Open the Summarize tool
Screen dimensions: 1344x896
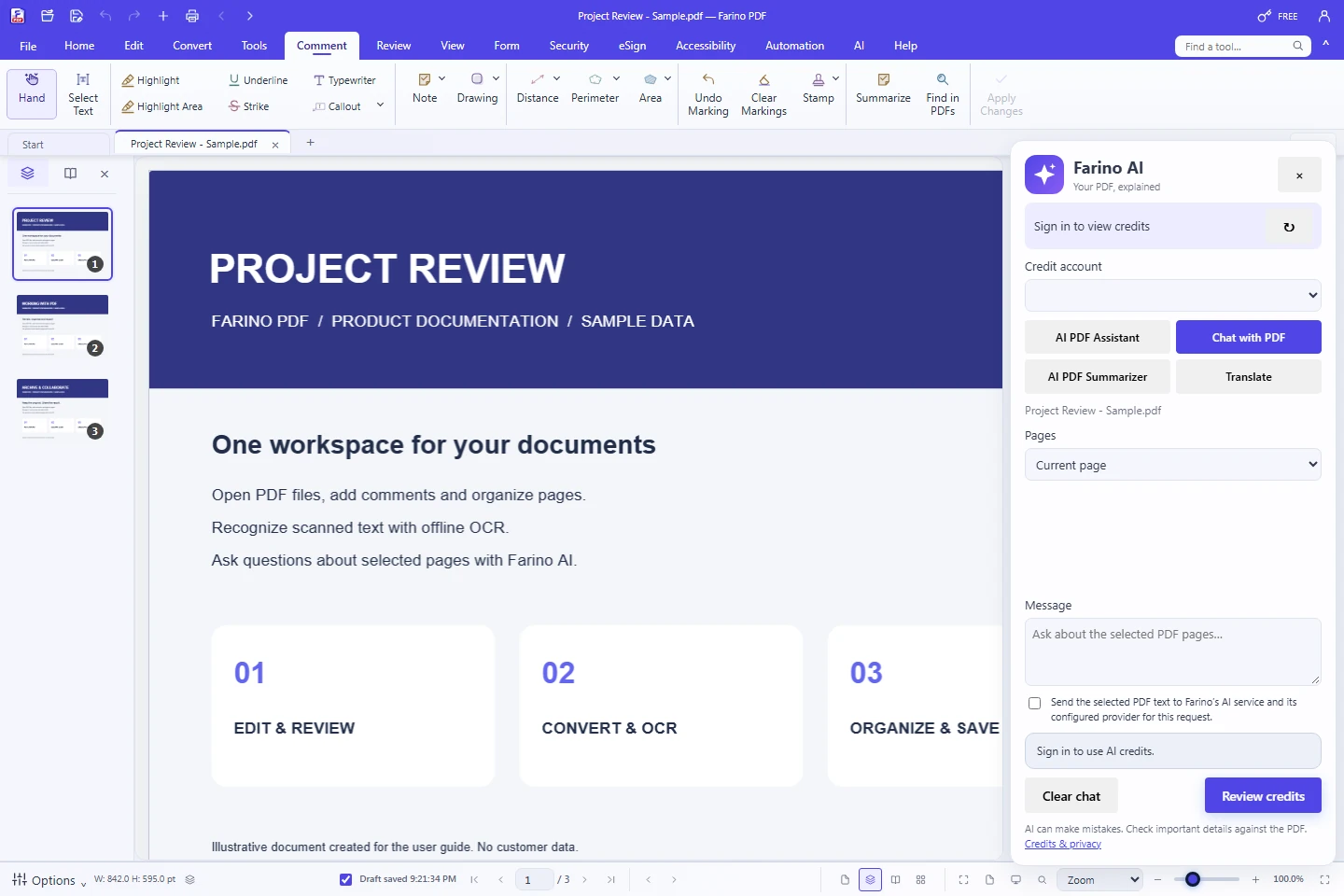tap(883, 90)
